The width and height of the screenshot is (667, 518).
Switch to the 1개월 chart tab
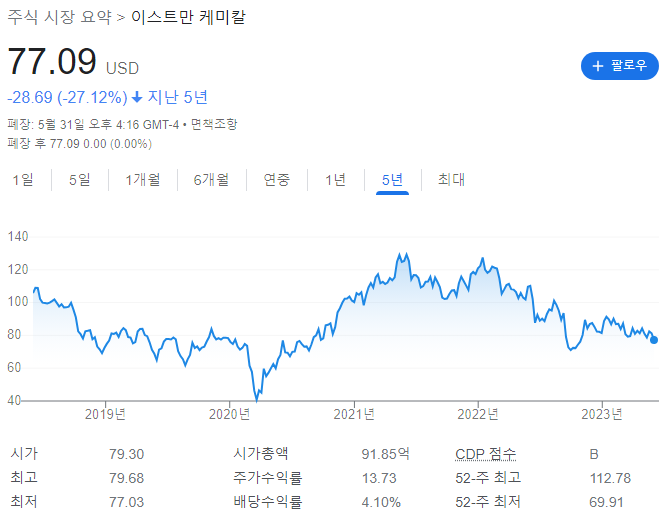143,180
